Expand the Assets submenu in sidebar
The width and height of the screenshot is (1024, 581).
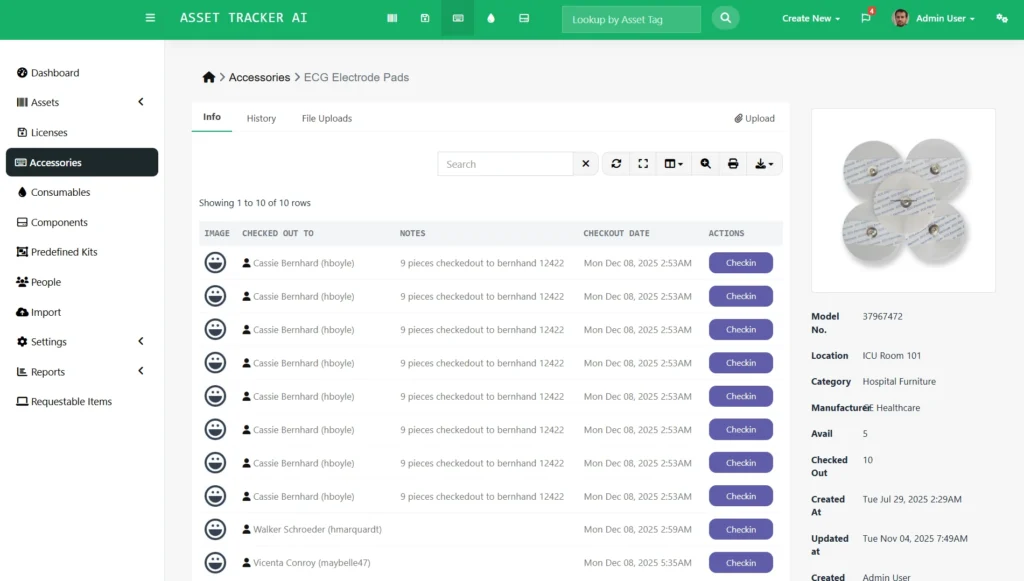click(141, 102)
